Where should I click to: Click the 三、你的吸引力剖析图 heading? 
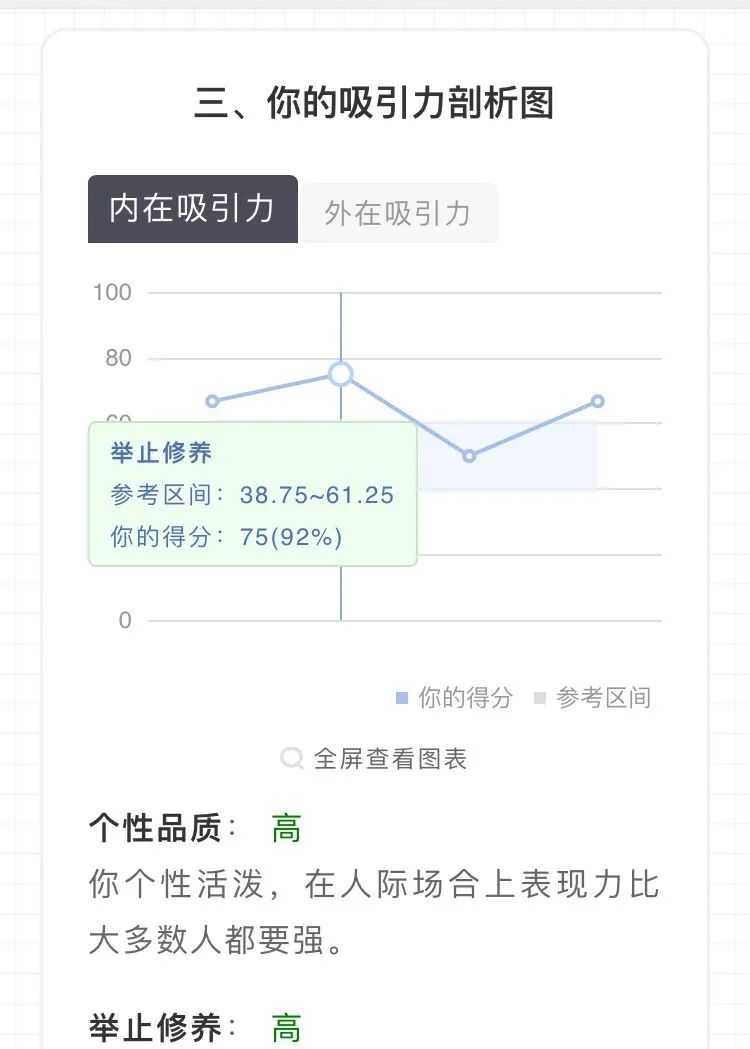tap(374, 103)
